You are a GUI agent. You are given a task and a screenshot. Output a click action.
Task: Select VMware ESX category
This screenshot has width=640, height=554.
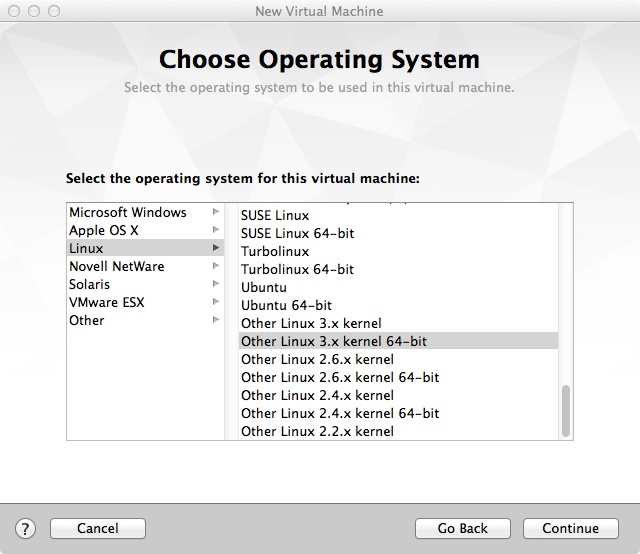coord(145,302)
